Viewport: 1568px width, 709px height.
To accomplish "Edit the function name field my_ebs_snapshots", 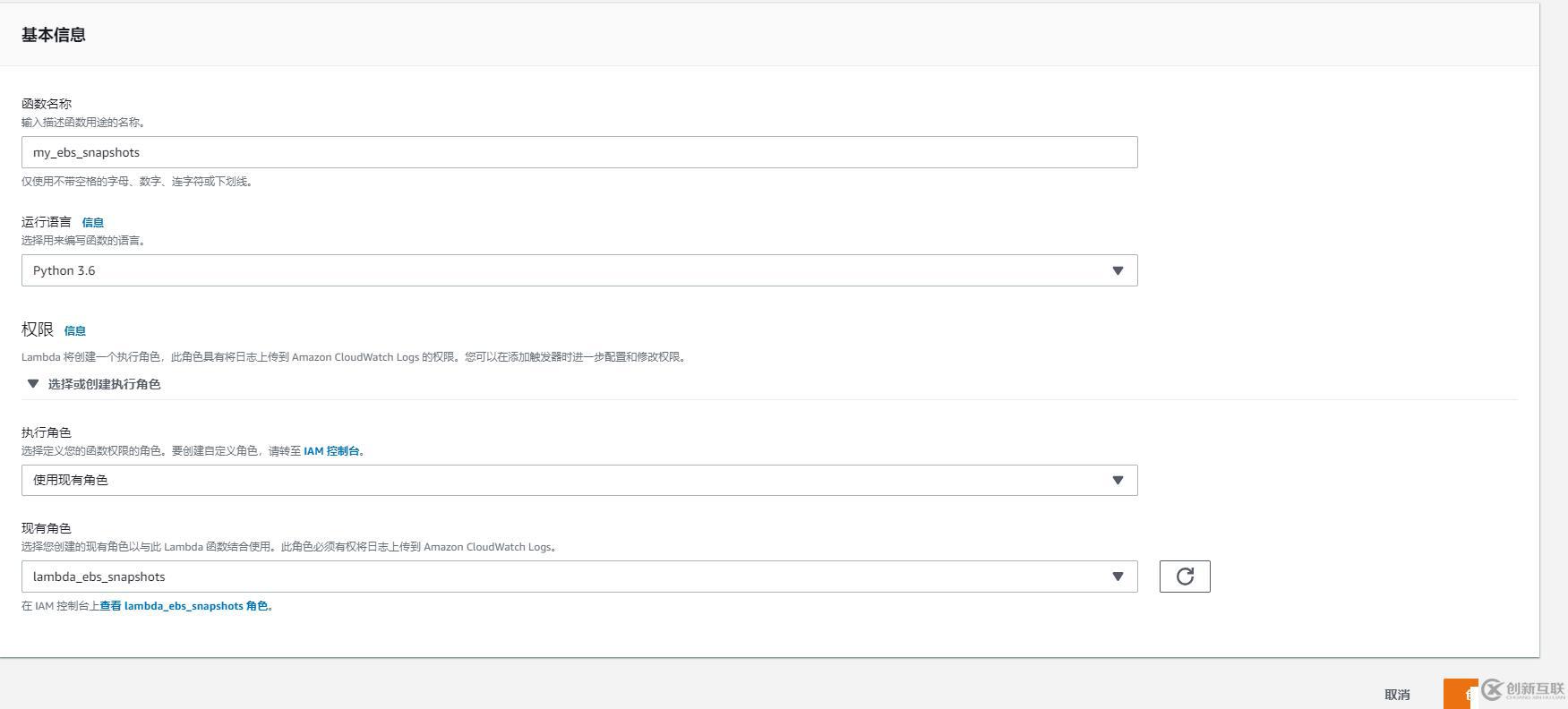I will pyautogui.click(x=579, y=152).
